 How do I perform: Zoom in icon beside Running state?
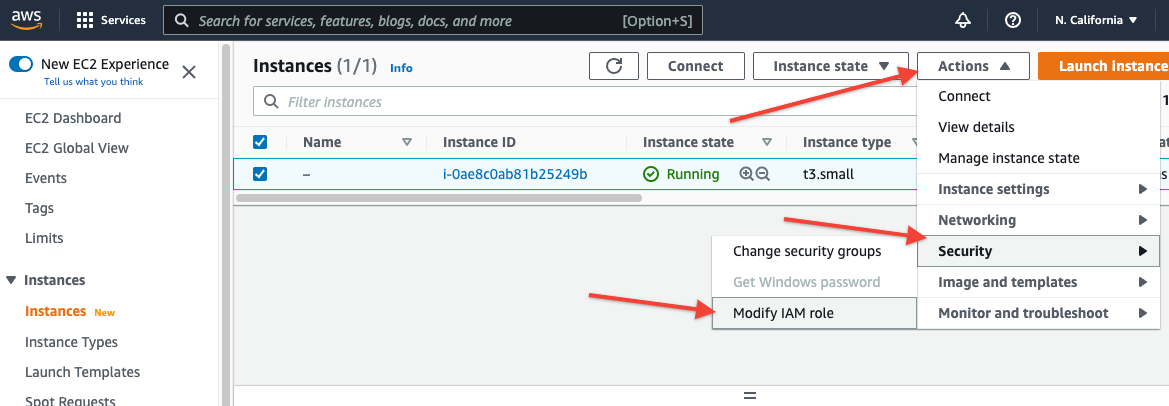[x=746, y=174]
